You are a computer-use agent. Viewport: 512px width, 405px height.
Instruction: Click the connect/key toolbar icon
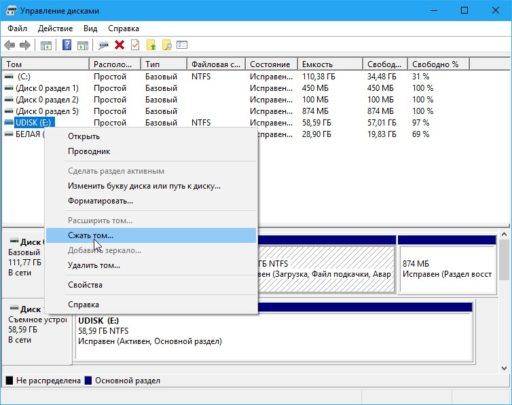tap(103, 45)
